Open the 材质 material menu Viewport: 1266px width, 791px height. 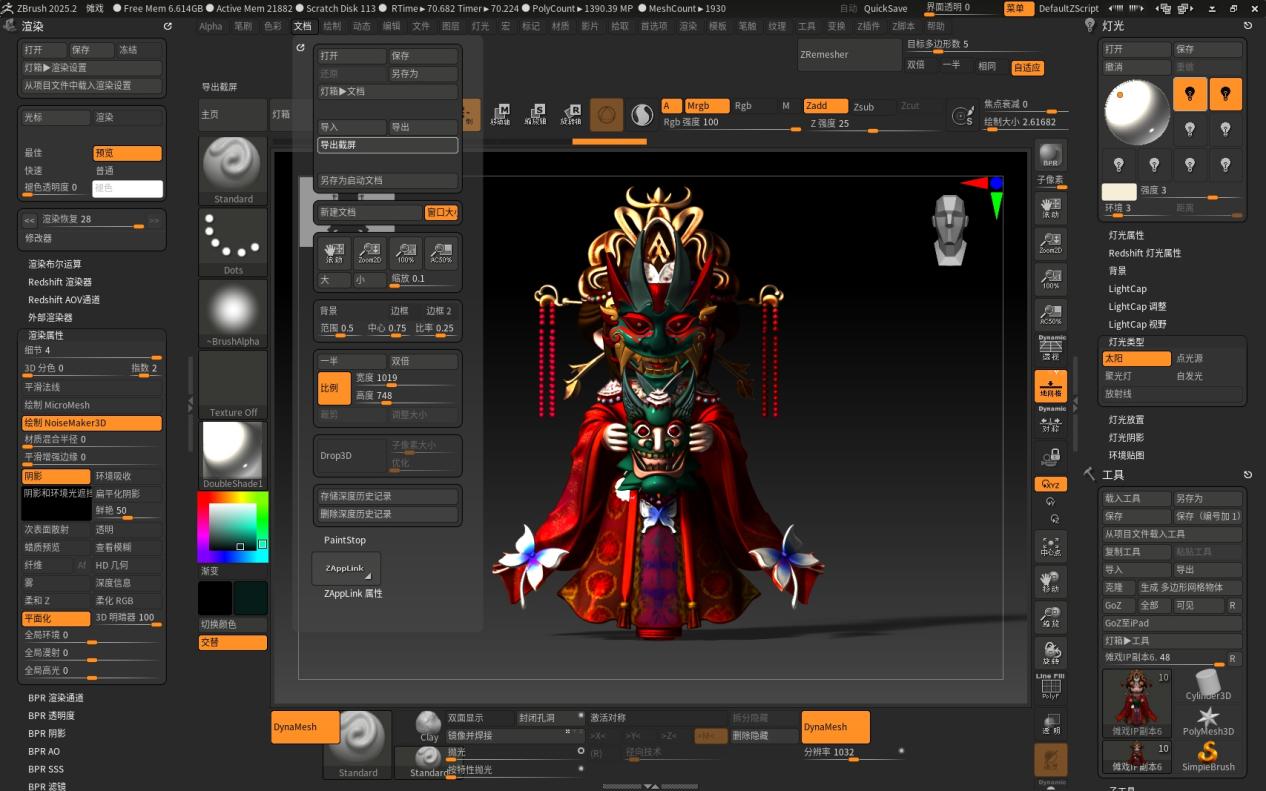(x=560, y=26)
